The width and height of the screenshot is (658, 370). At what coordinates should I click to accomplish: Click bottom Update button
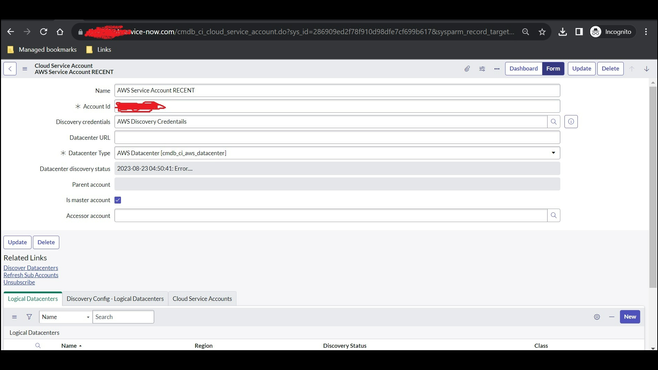tap(17, 242)
